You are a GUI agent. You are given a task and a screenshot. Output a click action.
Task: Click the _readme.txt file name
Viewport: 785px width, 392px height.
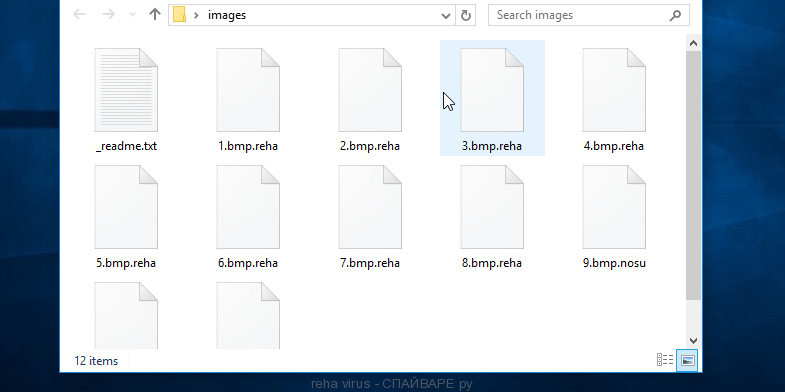[x=126, y=146]
